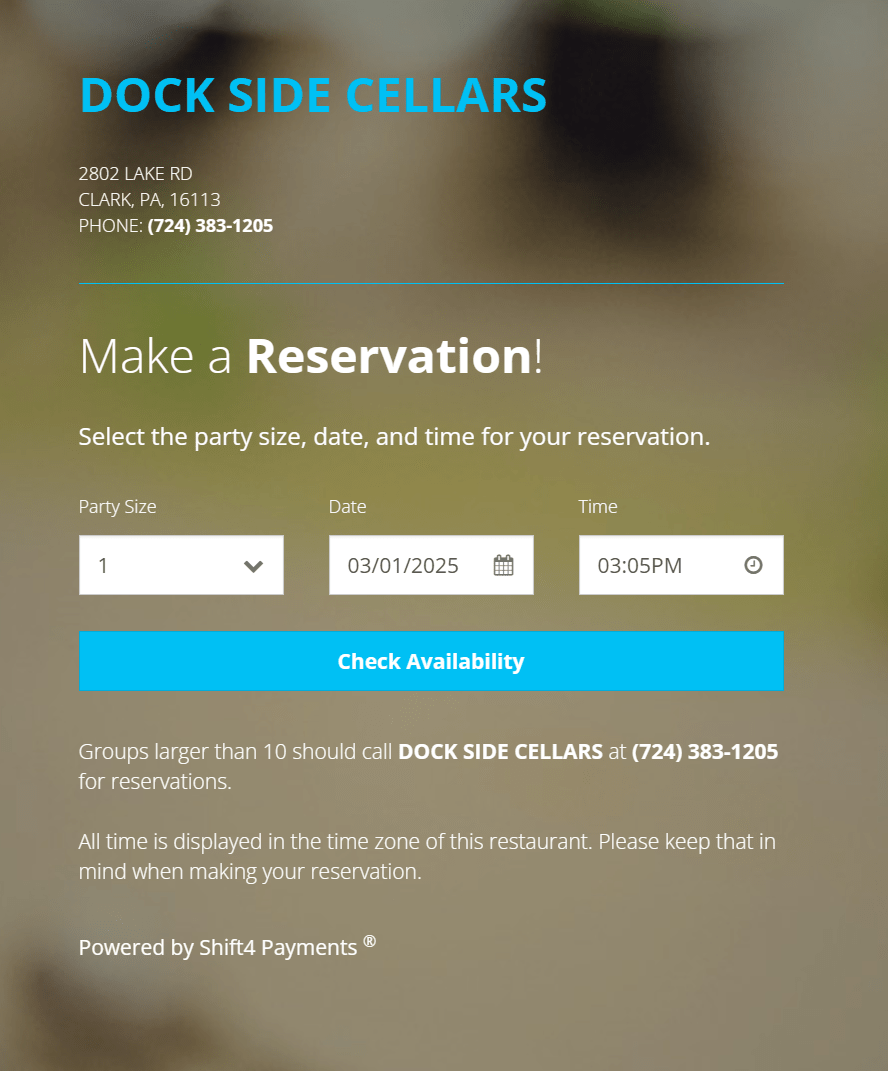Screen dimensions: 888x1071
Task: Click the clock icon in Time field
Action: (x=754, y=565)
